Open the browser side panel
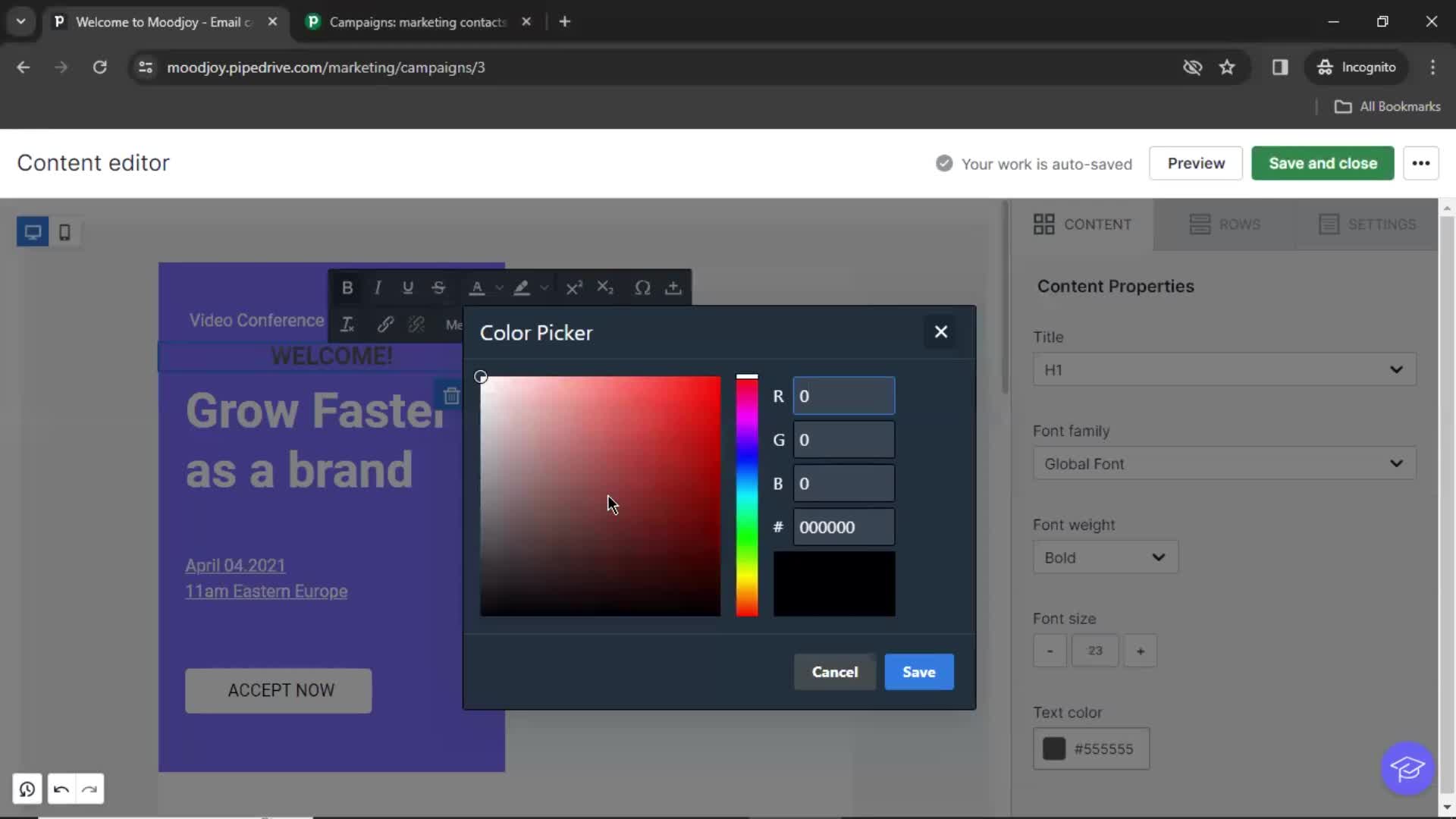This screenshot has height=819, width=1456. [x=1280, y=67]
